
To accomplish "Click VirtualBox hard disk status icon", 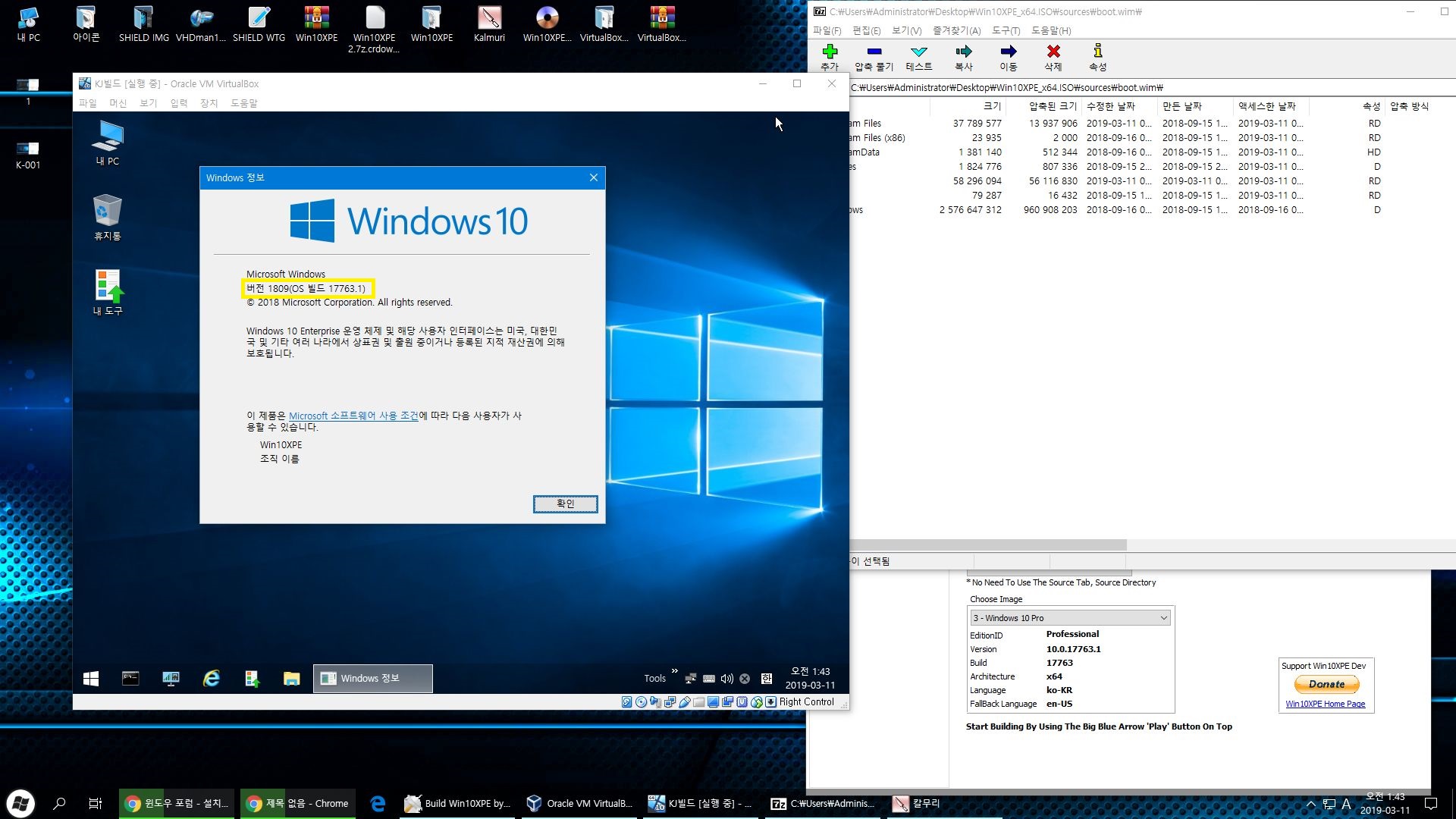I will [x=626, y=702].
